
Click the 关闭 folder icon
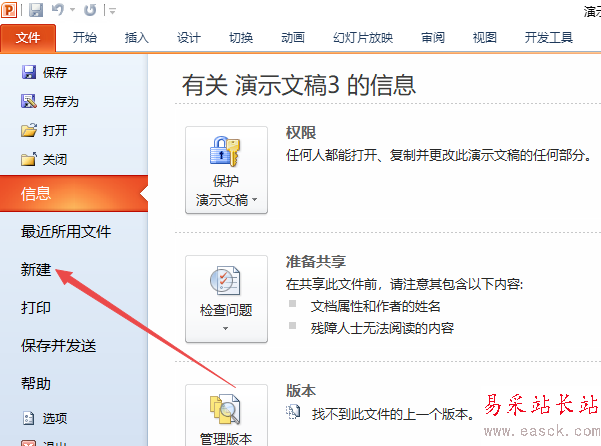(x=29, y=159)
